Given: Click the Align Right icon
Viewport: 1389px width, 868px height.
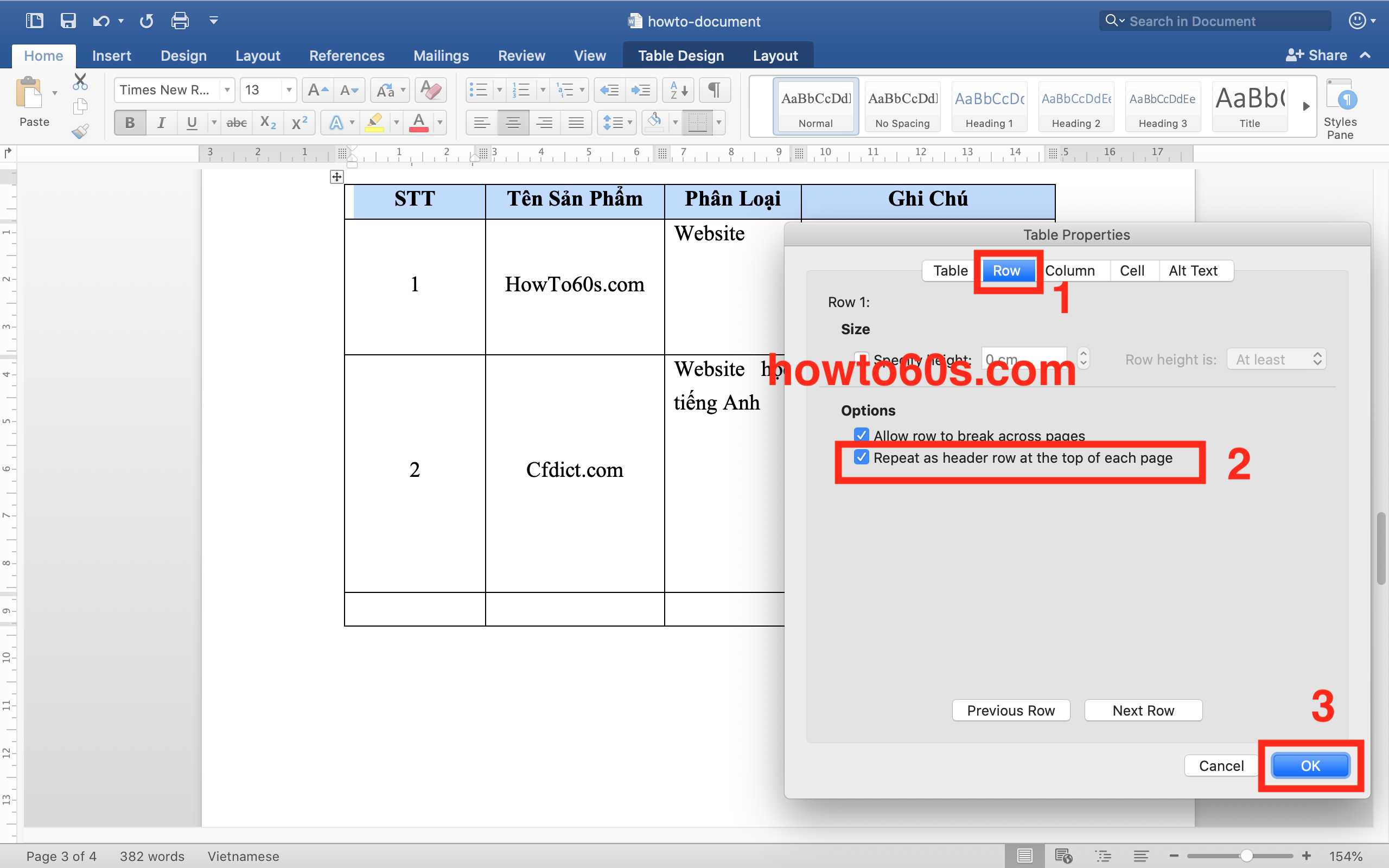Looking at the screenshot, I should [544, 122].
